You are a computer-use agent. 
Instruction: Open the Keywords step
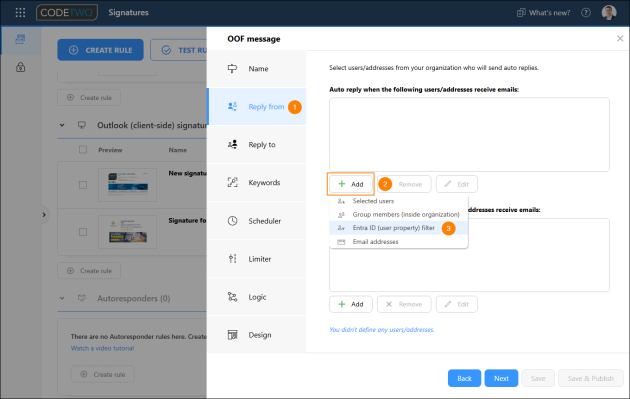pyautogui.click(x=257, y=182)
